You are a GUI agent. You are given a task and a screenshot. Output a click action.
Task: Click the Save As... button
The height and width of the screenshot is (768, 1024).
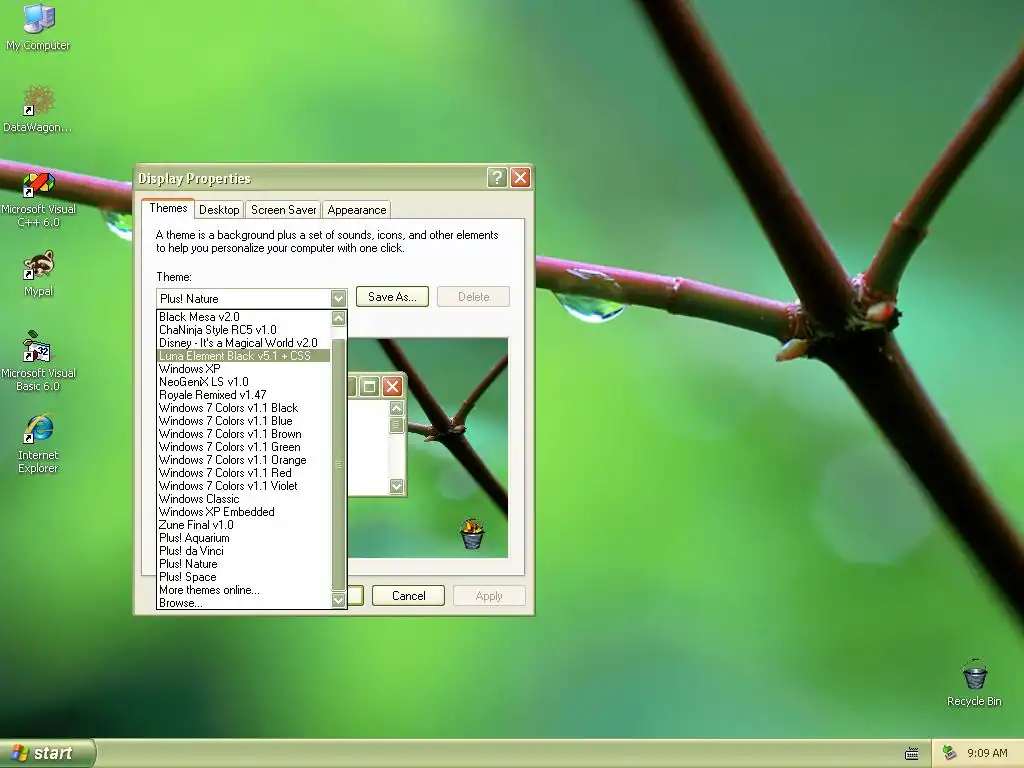[x=392, y=296]
